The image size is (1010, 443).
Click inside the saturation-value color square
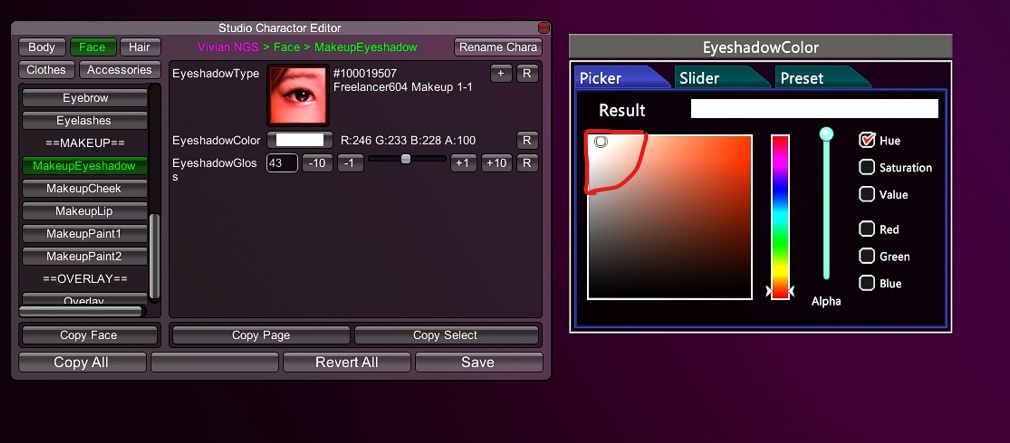click(670, 217)
